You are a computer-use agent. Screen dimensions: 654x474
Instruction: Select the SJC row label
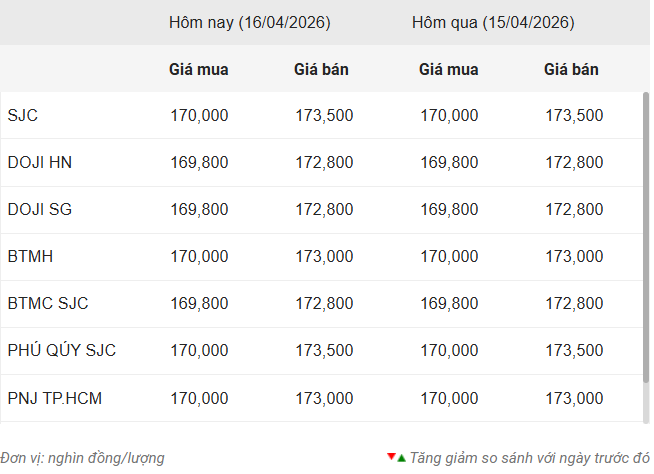pyautogui.click(x=22, y=115)
